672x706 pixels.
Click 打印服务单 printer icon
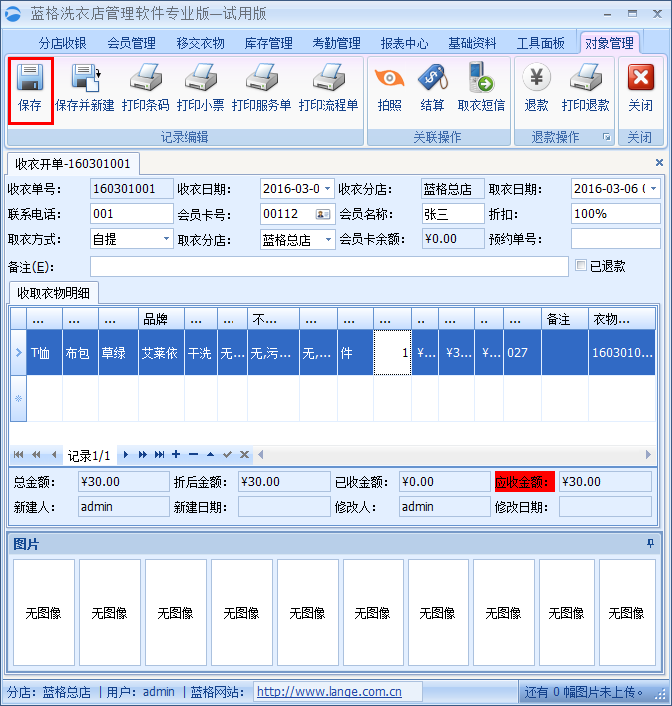point(262,77)
